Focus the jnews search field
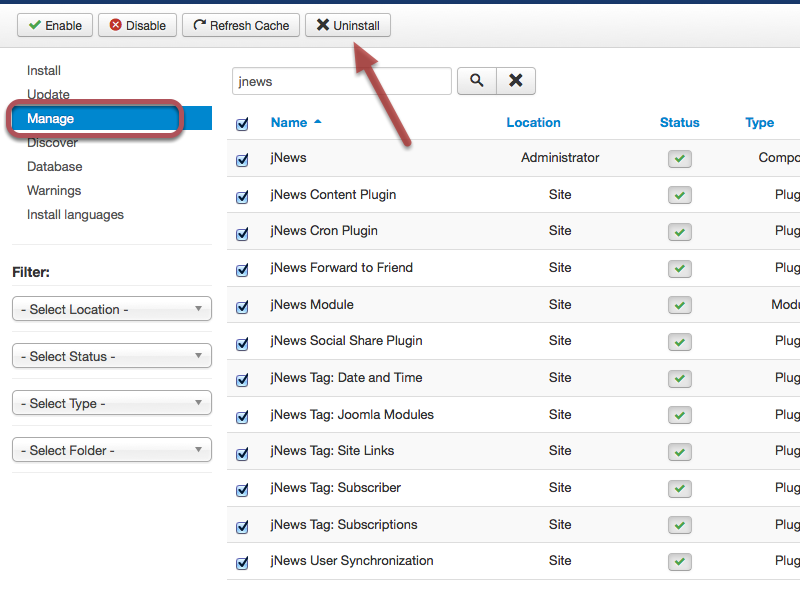 tap(342, 81)
